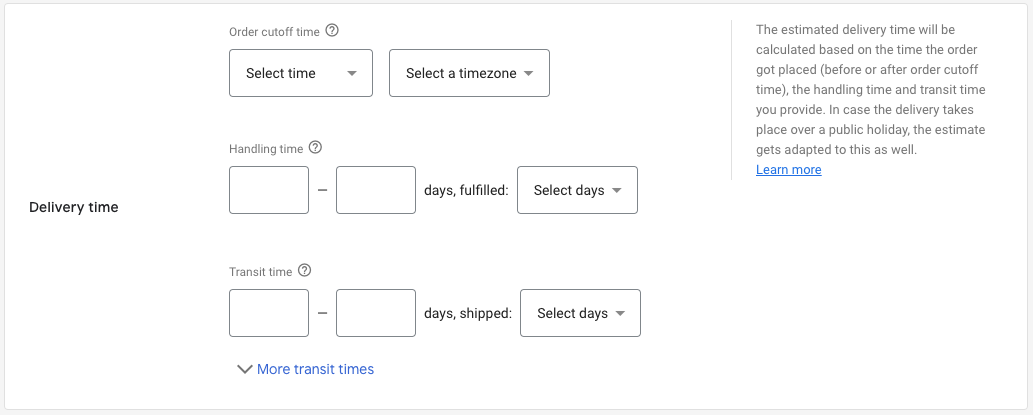Open the Select a timezone dropdown
The height and width of the screenshot is (415, 1033).
(469, 73)
